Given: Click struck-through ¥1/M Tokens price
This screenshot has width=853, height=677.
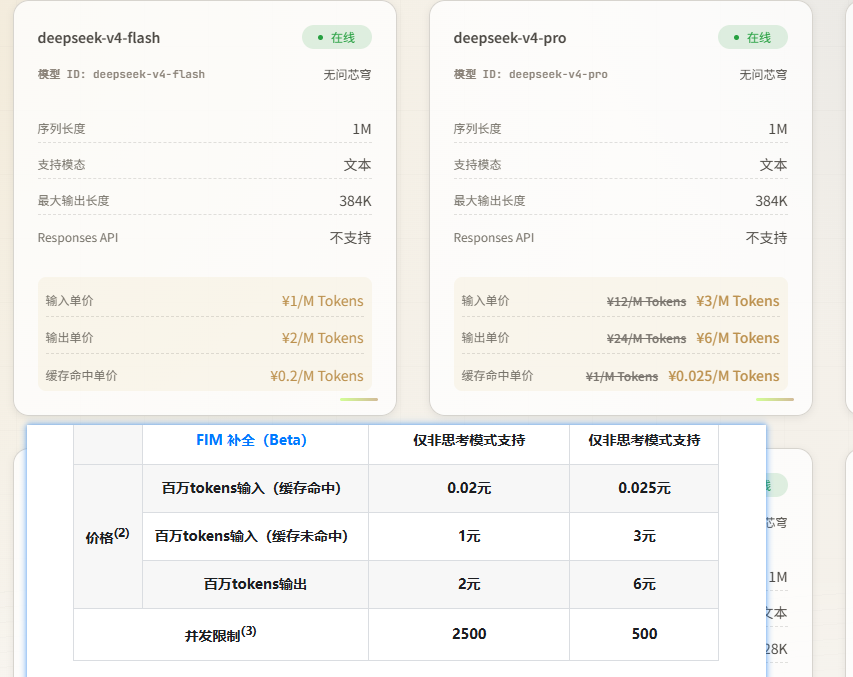Looking at the screenshot, I should (x=622, y=377).
